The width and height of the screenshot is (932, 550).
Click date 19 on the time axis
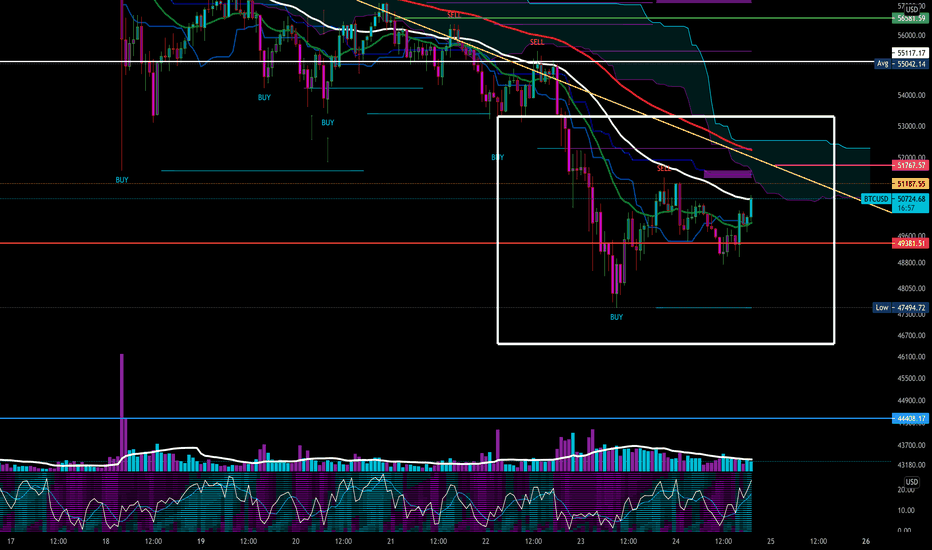click(x=201, y=541)
